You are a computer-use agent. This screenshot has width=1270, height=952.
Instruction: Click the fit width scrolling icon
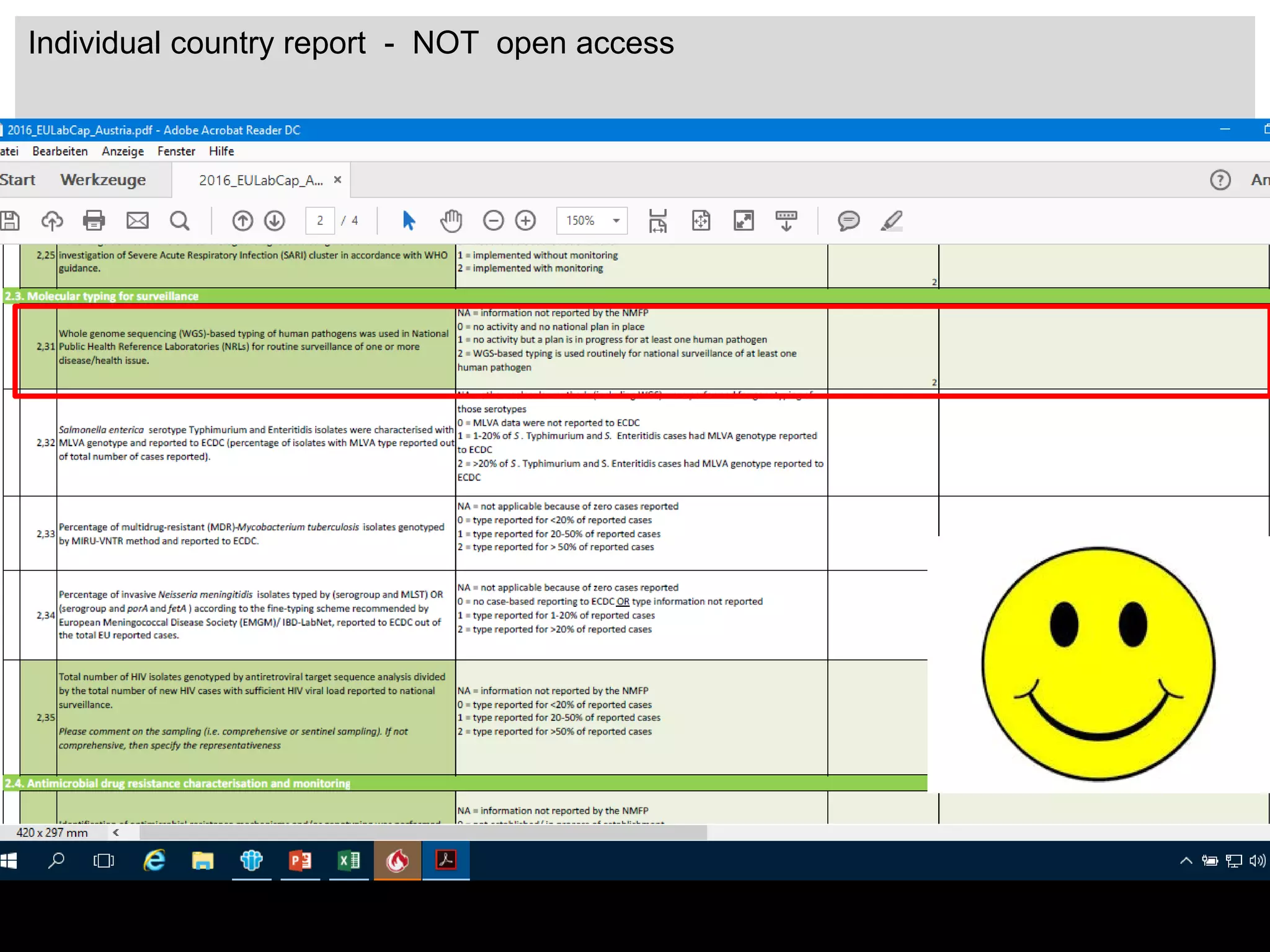657,221
